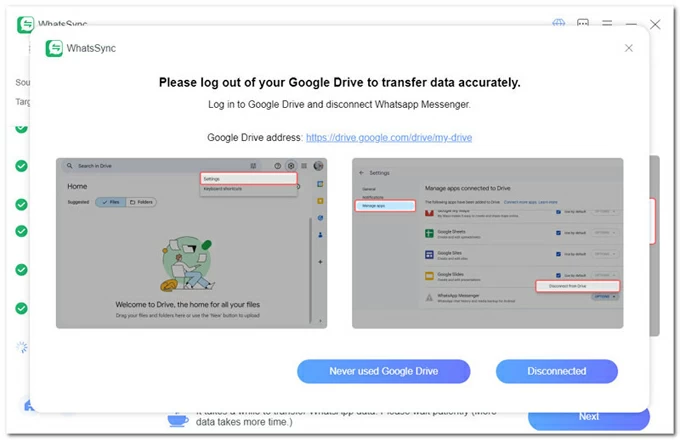680x440 pixels.
Task: Expand the Google Sites Options dropdown
Action: [x=604, y=254]
